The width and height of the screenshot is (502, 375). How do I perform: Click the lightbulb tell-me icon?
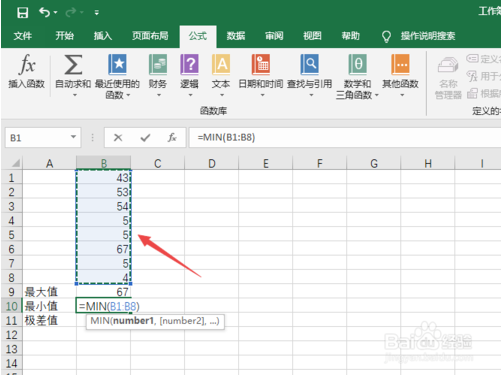pyautogui.click(x=386, y=36)
